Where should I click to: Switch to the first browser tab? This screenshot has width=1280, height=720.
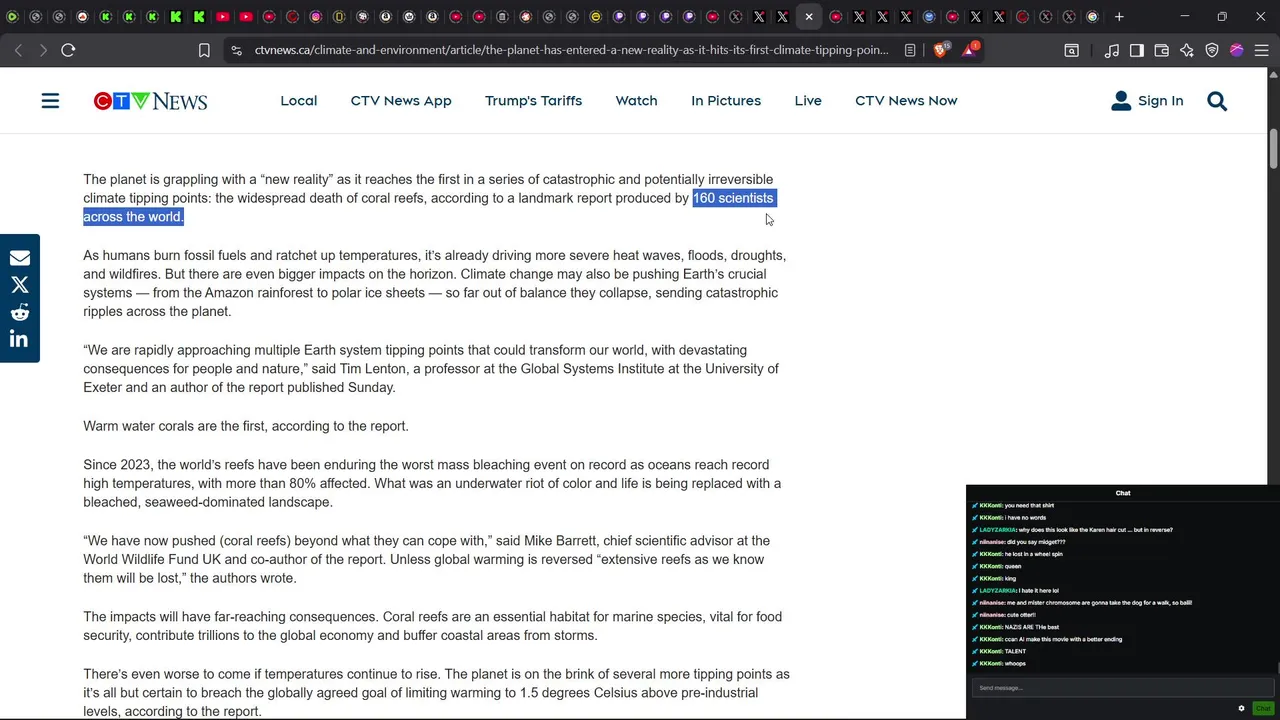(x=12, y=17)
